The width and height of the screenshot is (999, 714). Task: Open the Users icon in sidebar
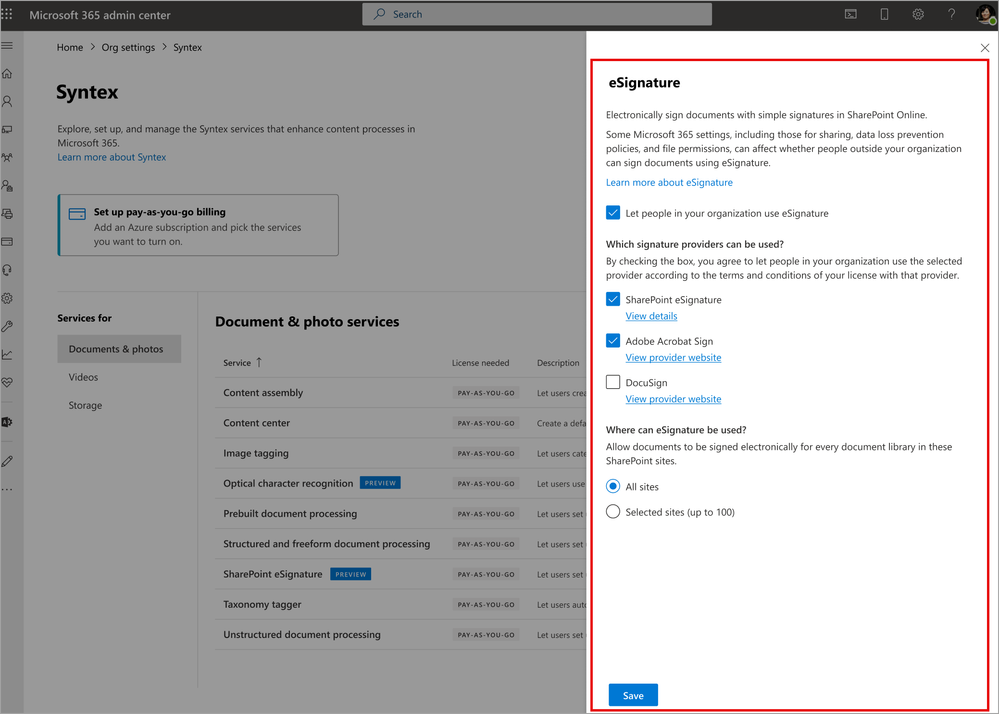click(7, 102)
